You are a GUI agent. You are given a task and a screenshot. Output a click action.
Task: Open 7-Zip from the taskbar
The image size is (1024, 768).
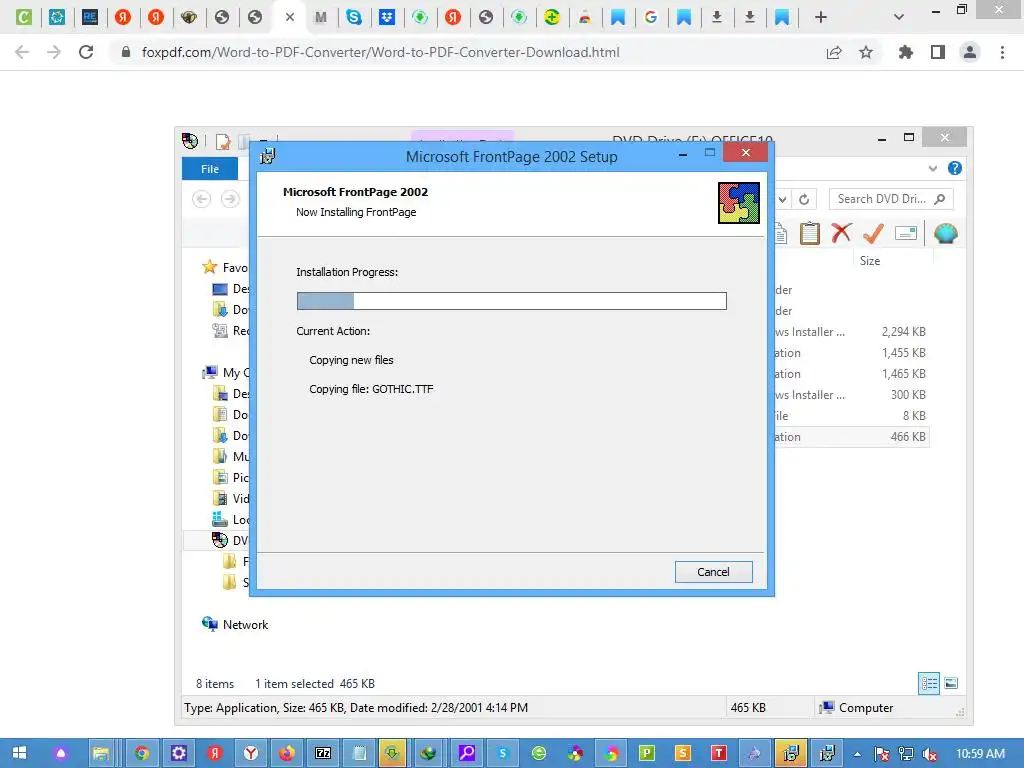(x=323, y=753)
